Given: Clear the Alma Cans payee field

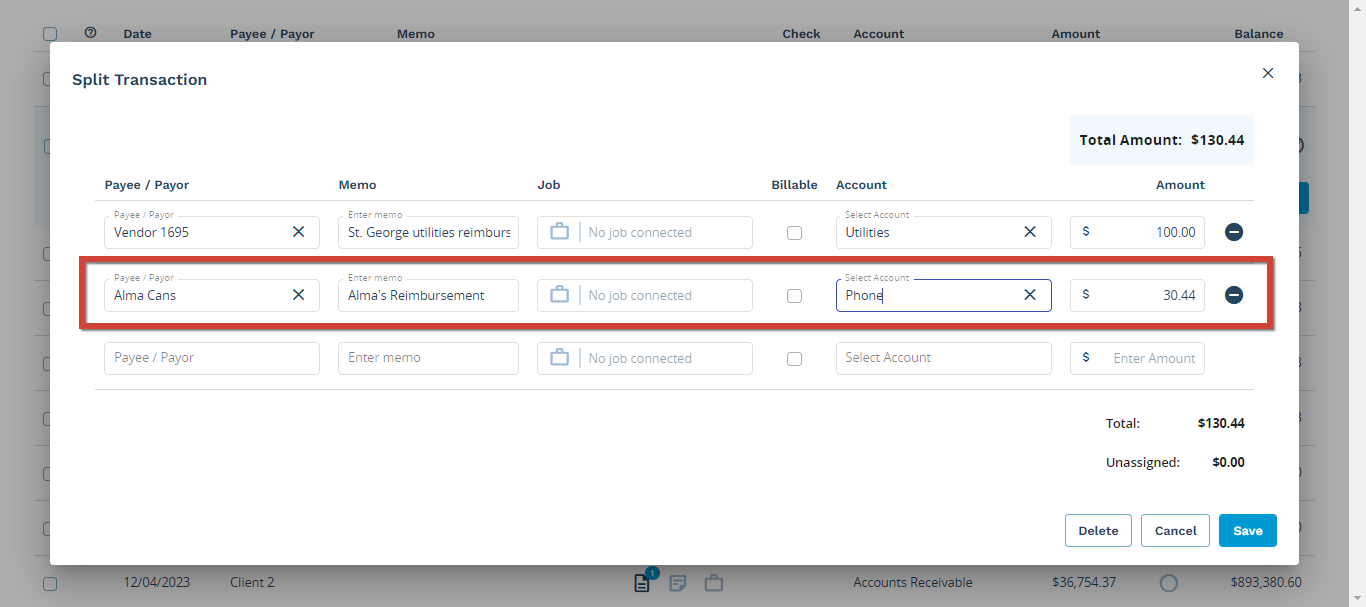Looking at the screenshot, I should point(298,295).
